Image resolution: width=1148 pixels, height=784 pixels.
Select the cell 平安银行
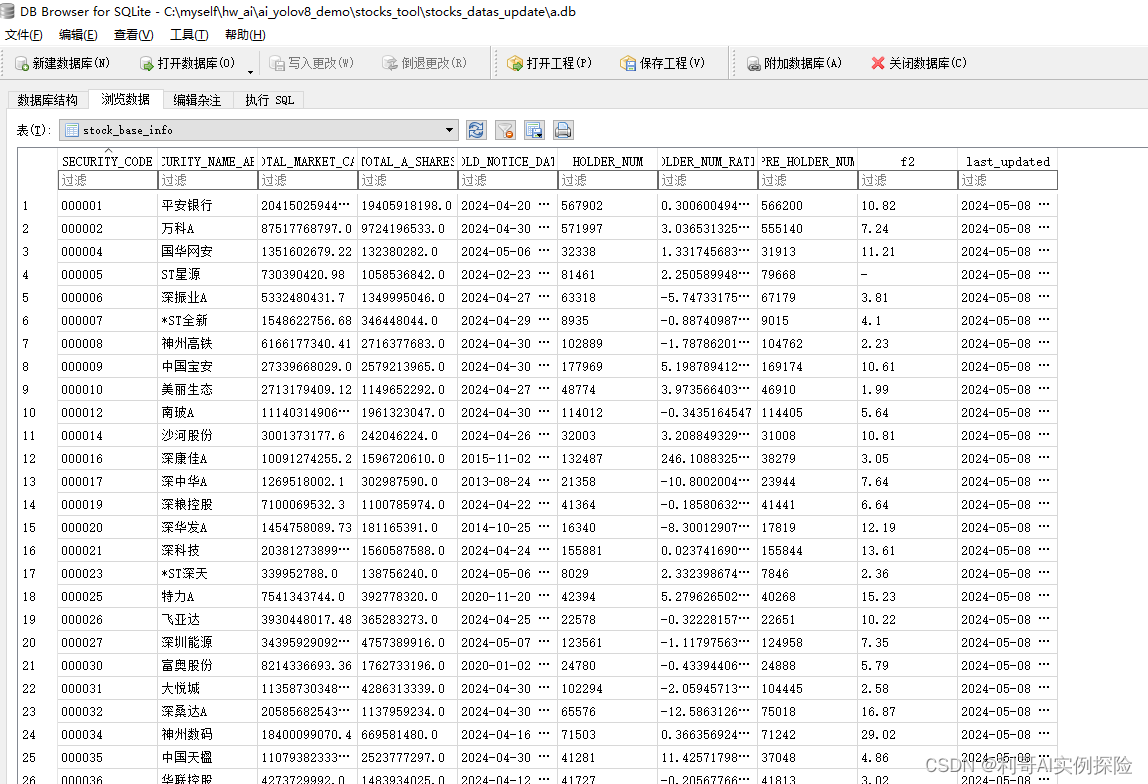click(x=208, y=206)
